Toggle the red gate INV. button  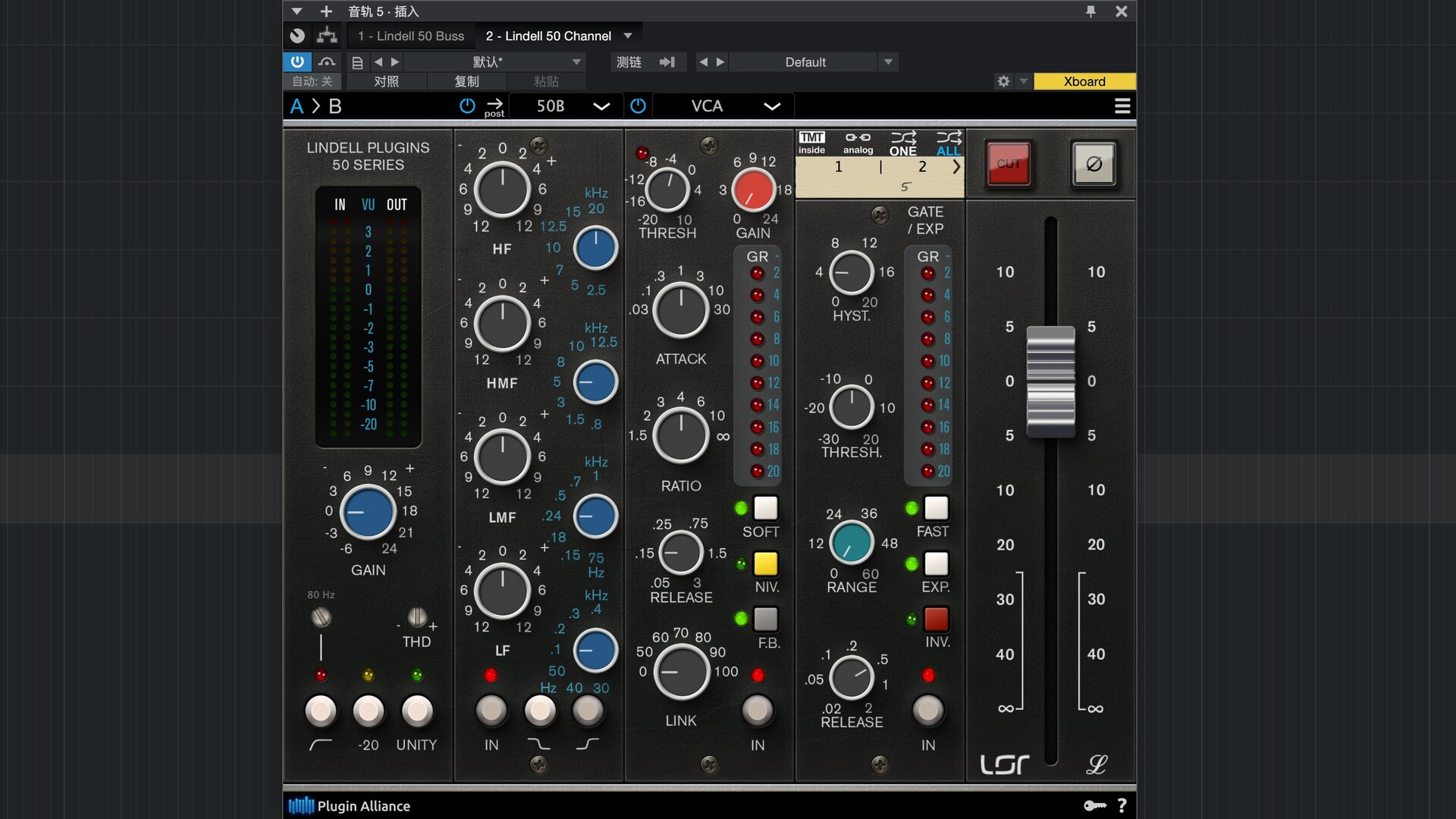[936, 620]
